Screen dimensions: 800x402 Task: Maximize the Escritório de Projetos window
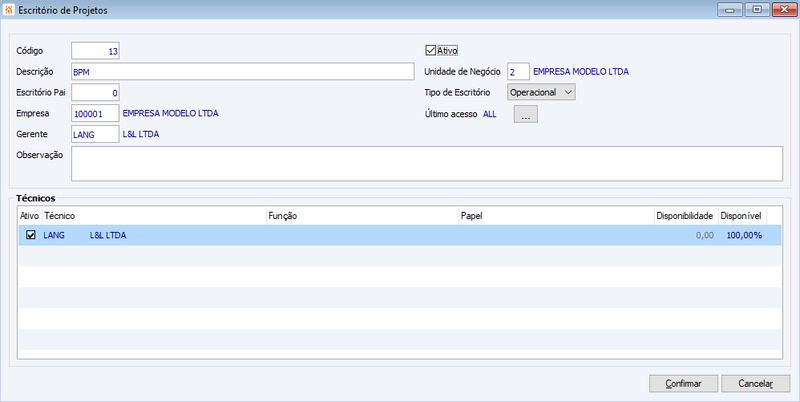757,10
